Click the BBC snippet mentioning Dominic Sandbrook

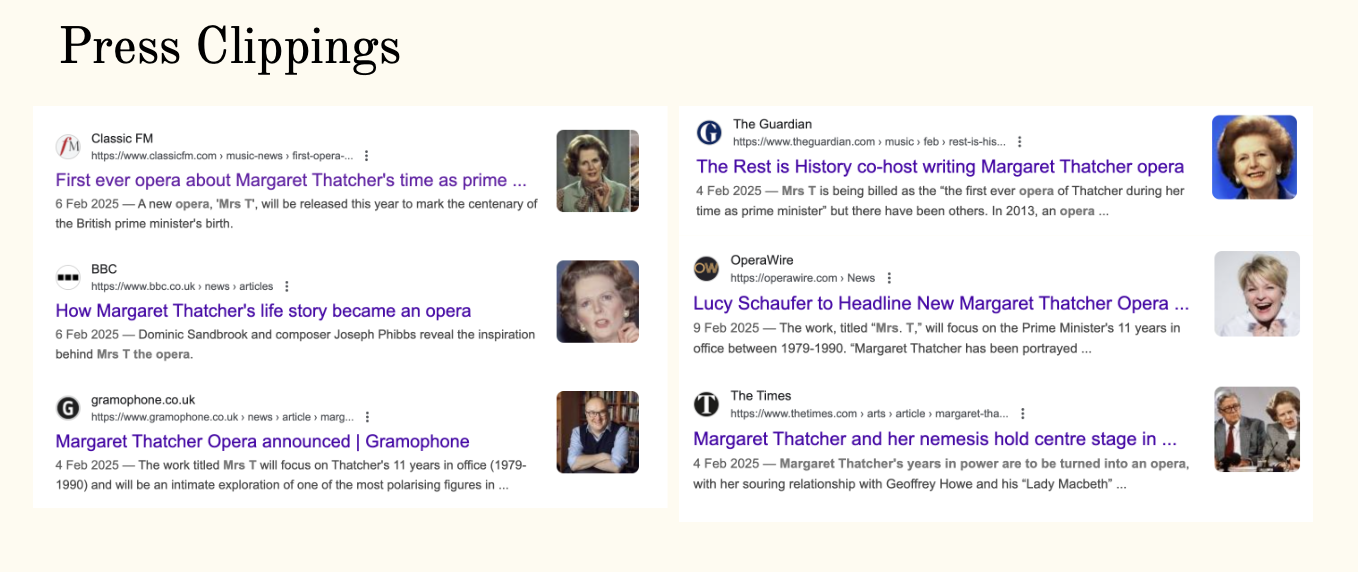pyautogui.click(x=295, y=344)
